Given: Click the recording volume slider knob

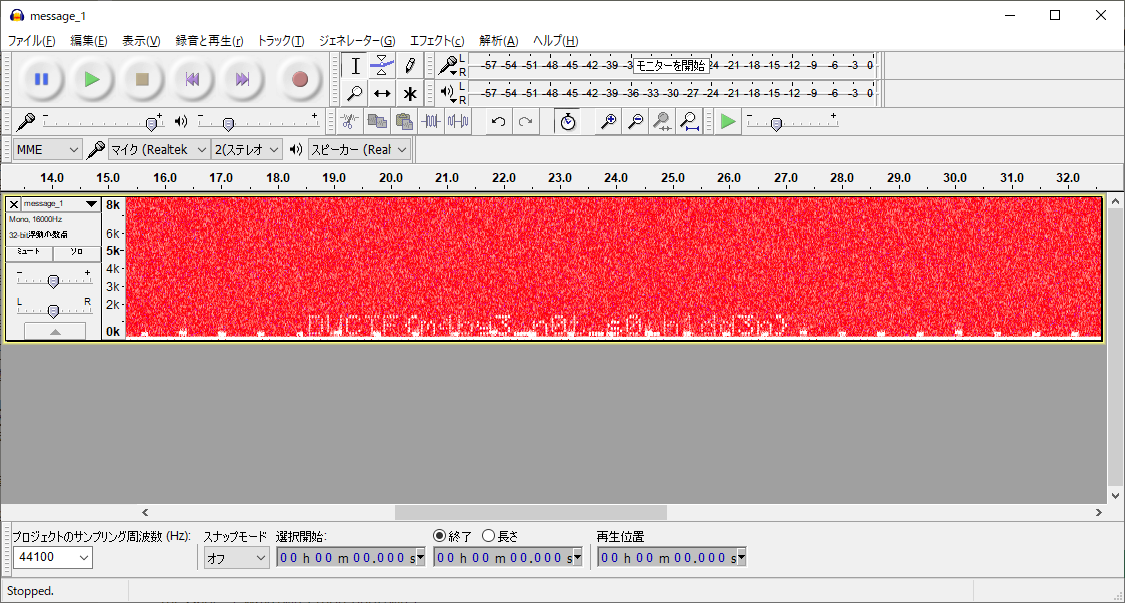Looking at the screenshot, I should click(151, 124).
